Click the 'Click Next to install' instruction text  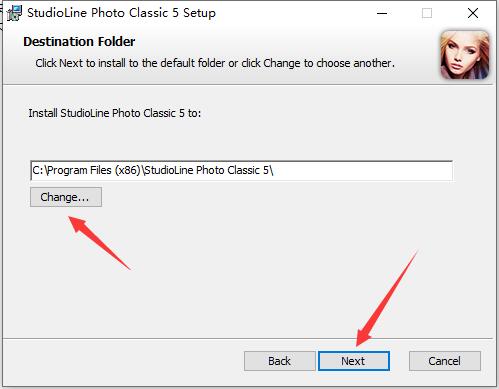(215, 63)
